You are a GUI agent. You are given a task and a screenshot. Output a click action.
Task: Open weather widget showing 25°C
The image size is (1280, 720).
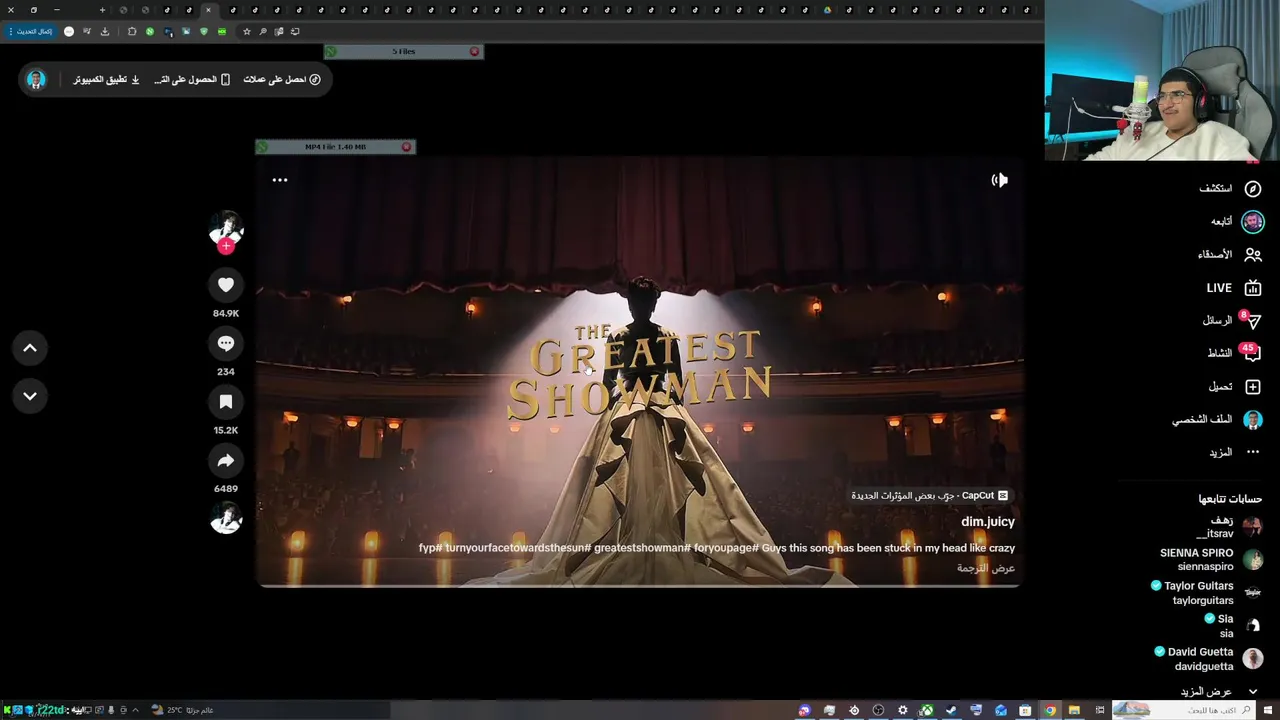coord(182,710)
